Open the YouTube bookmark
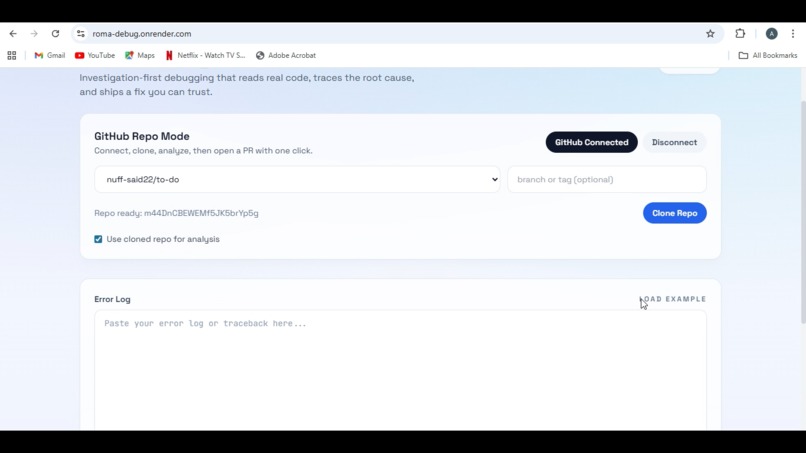 point(95,56)
